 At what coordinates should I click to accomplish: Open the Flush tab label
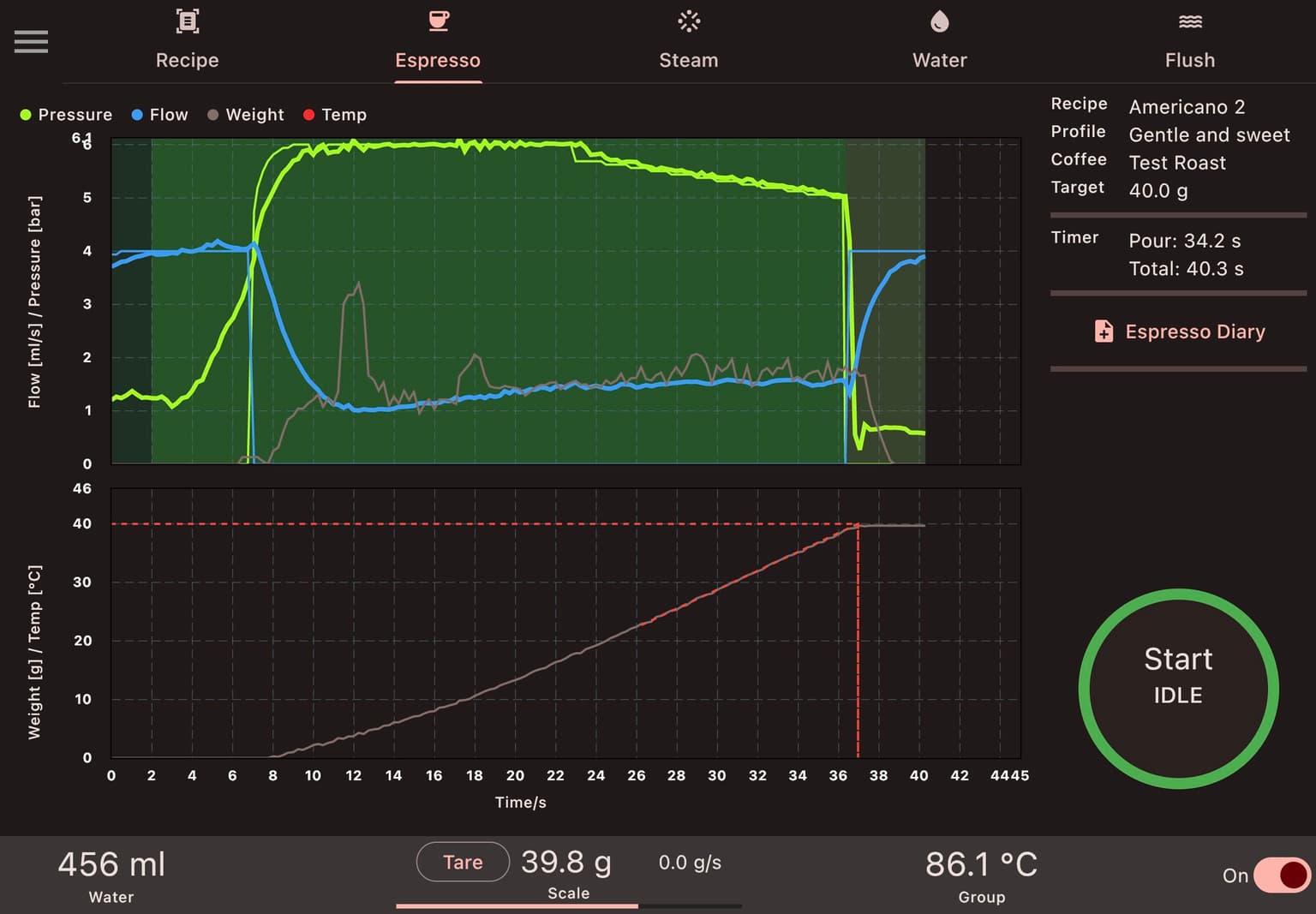point(1190,60)
